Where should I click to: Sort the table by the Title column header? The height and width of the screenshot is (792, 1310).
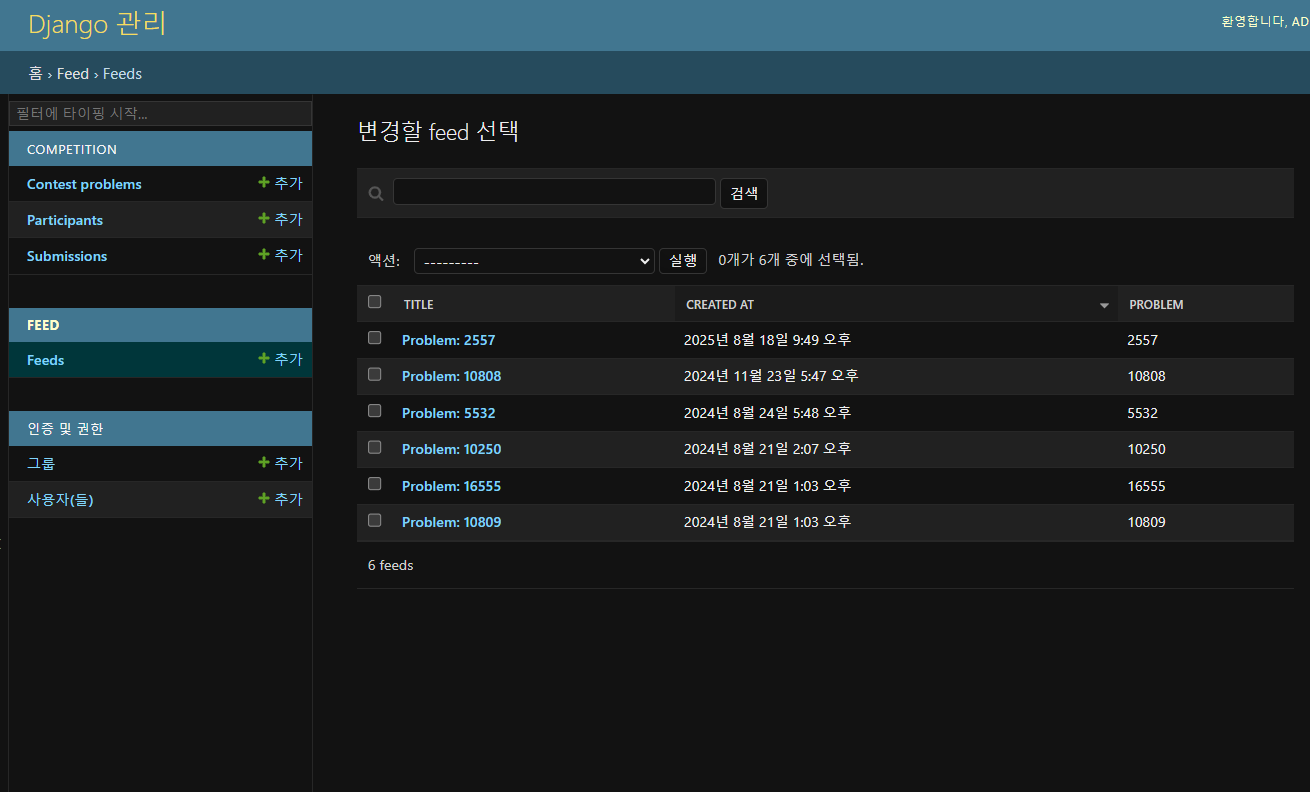(419, 305)
